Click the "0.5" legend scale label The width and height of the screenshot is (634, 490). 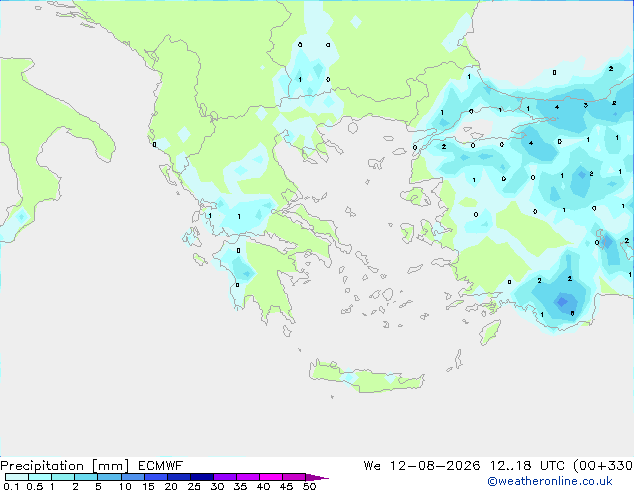(x=34, y=486)
